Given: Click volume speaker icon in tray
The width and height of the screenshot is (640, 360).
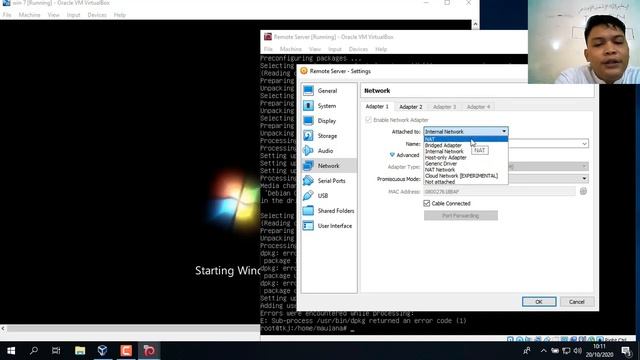Looking at the screenshot, I should 577,351.
